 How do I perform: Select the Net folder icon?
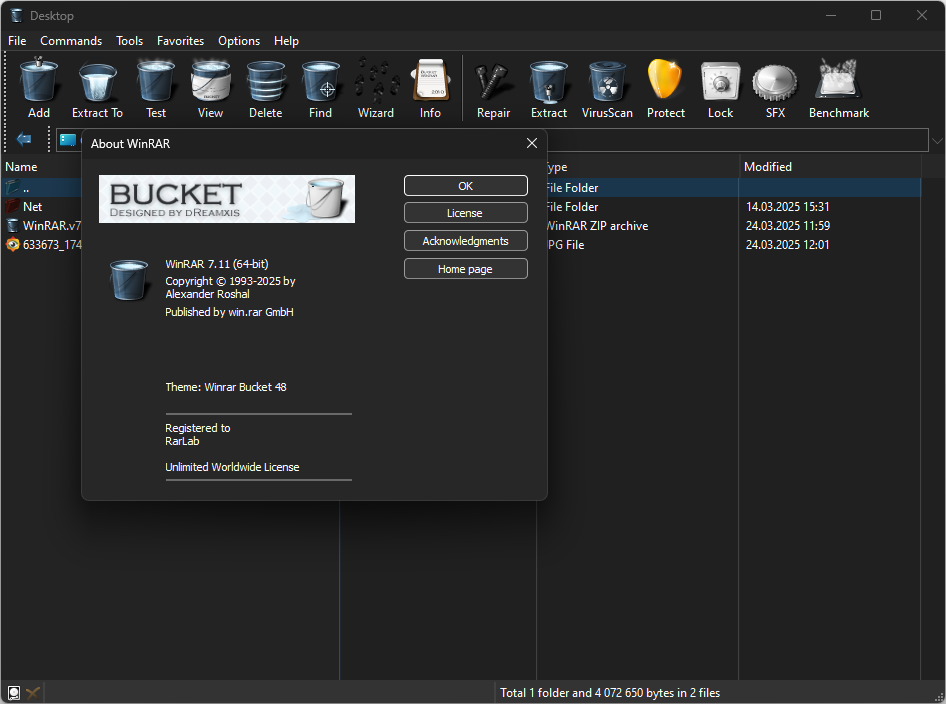[12, 206]
